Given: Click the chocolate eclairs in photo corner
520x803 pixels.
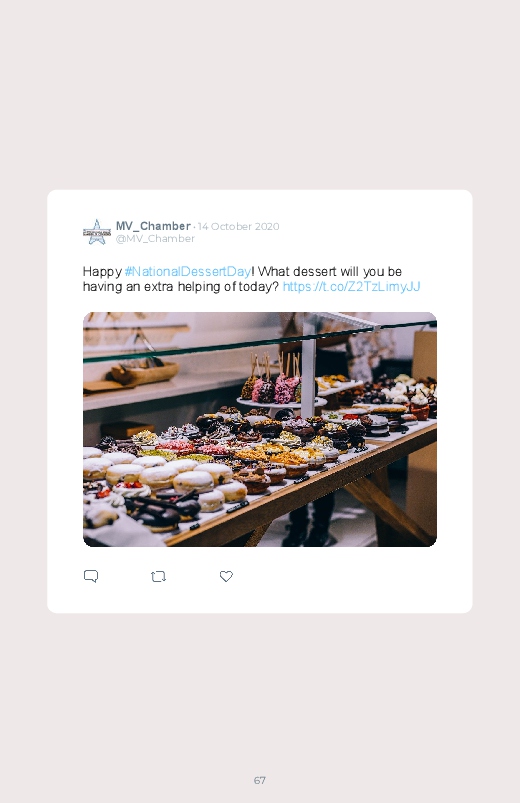Looking at the screenshot, I should [x=161, y=510].
